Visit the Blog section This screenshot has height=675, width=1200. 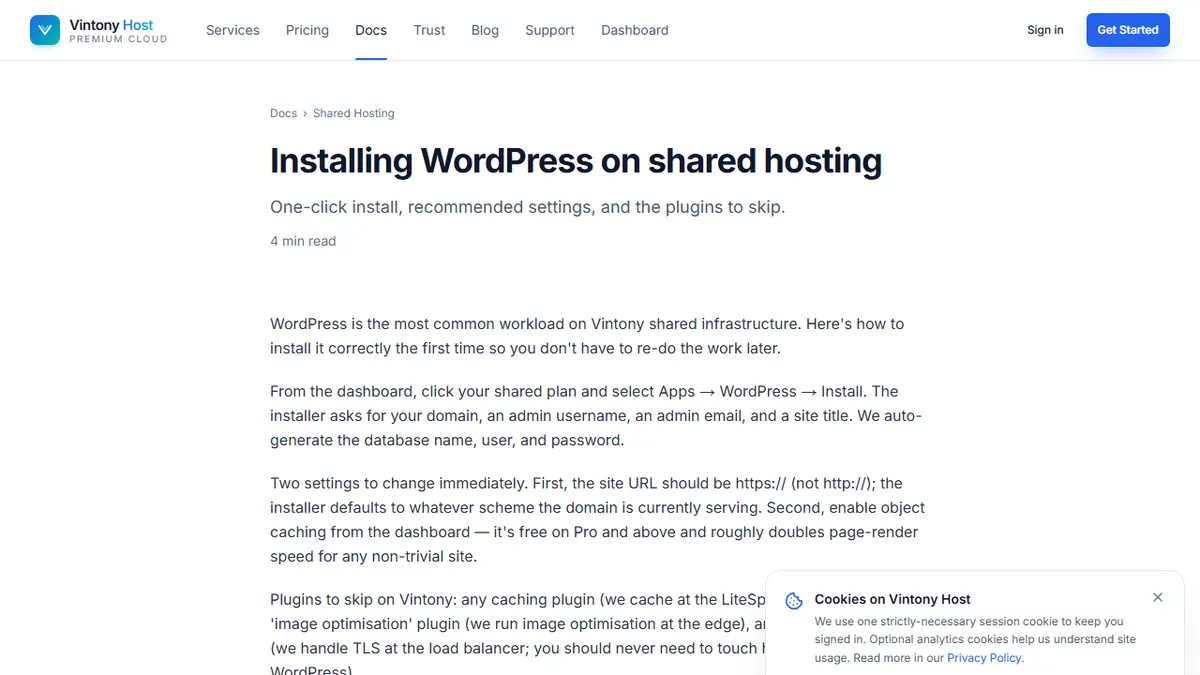tap(485, 30)
